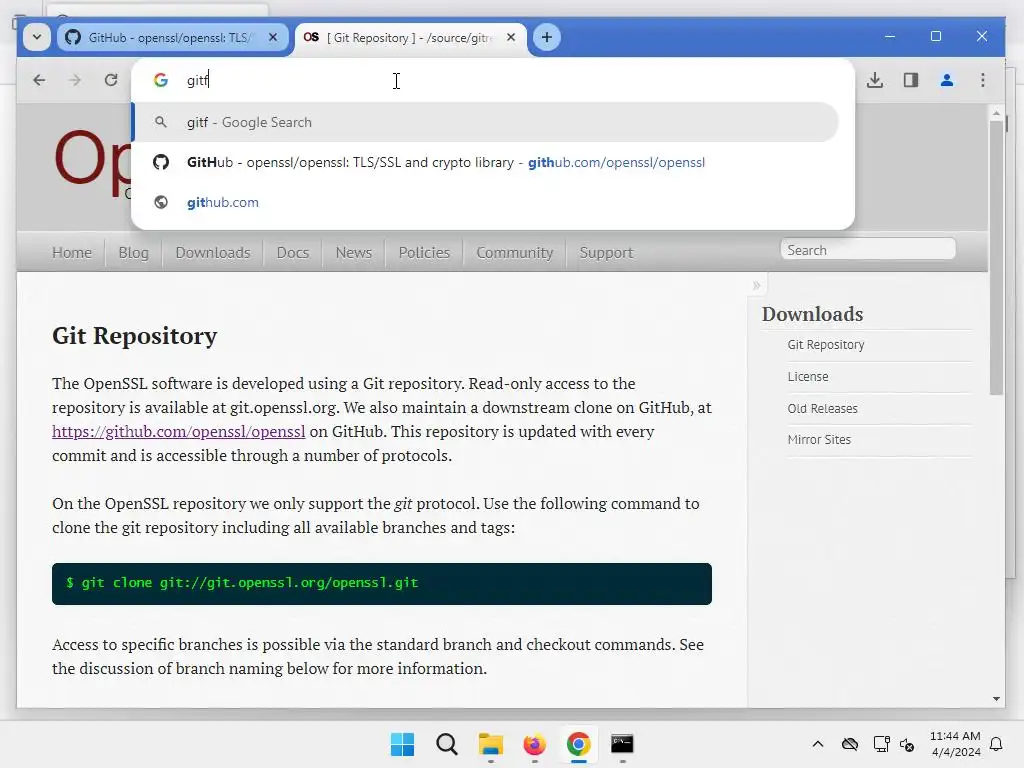Switch to the GitHub openssl/openssl tab
The image size is (1024, 768).
(171, 37)
